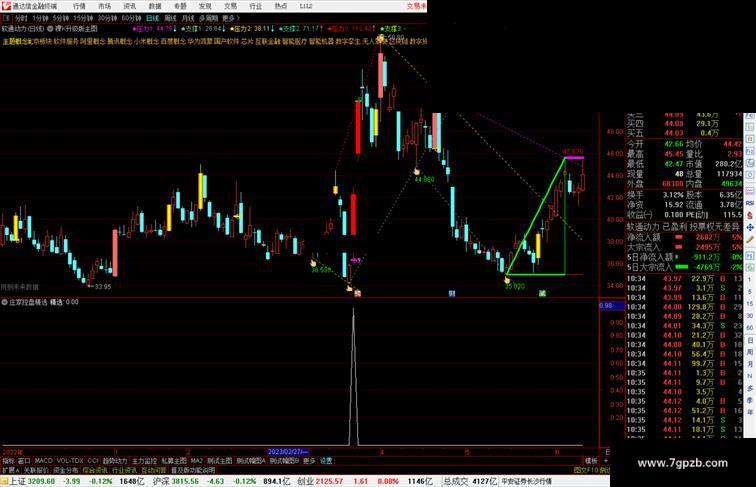Switch to the 分时 period tab
The image size is (756, 487).
click(21, 18)
